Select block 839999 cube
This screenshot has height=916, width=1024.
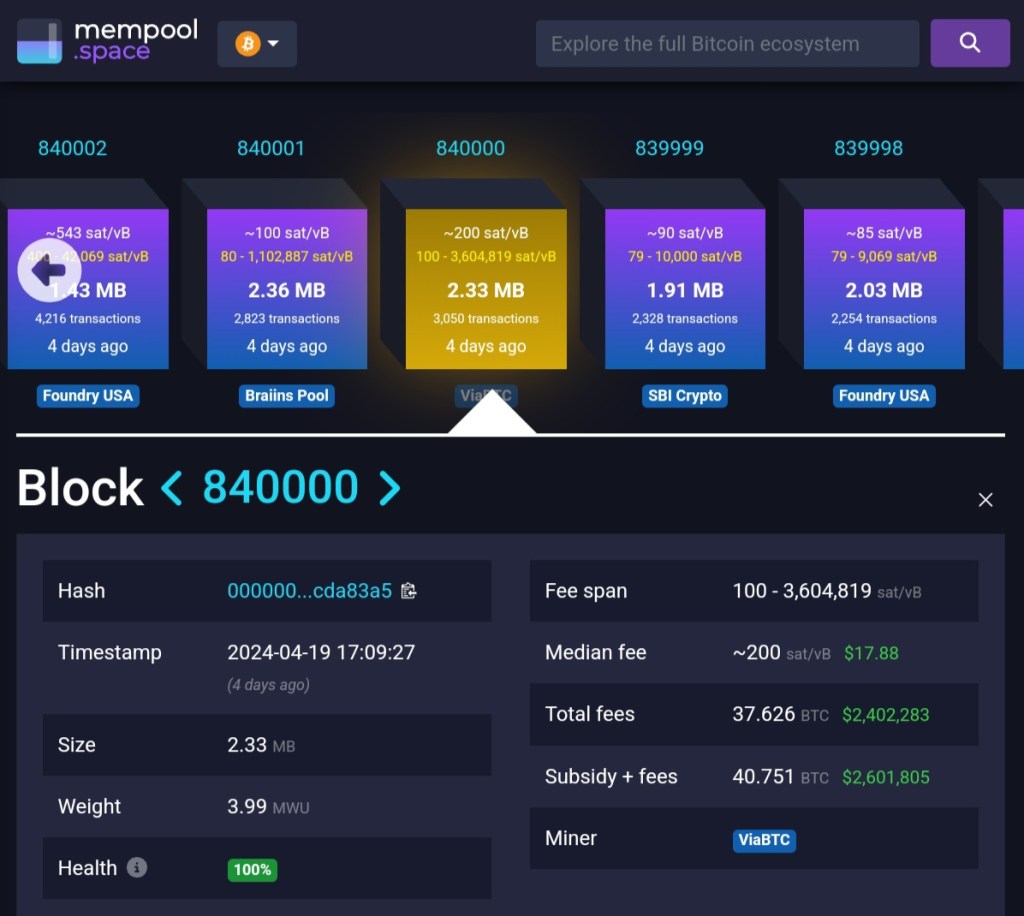684,289
